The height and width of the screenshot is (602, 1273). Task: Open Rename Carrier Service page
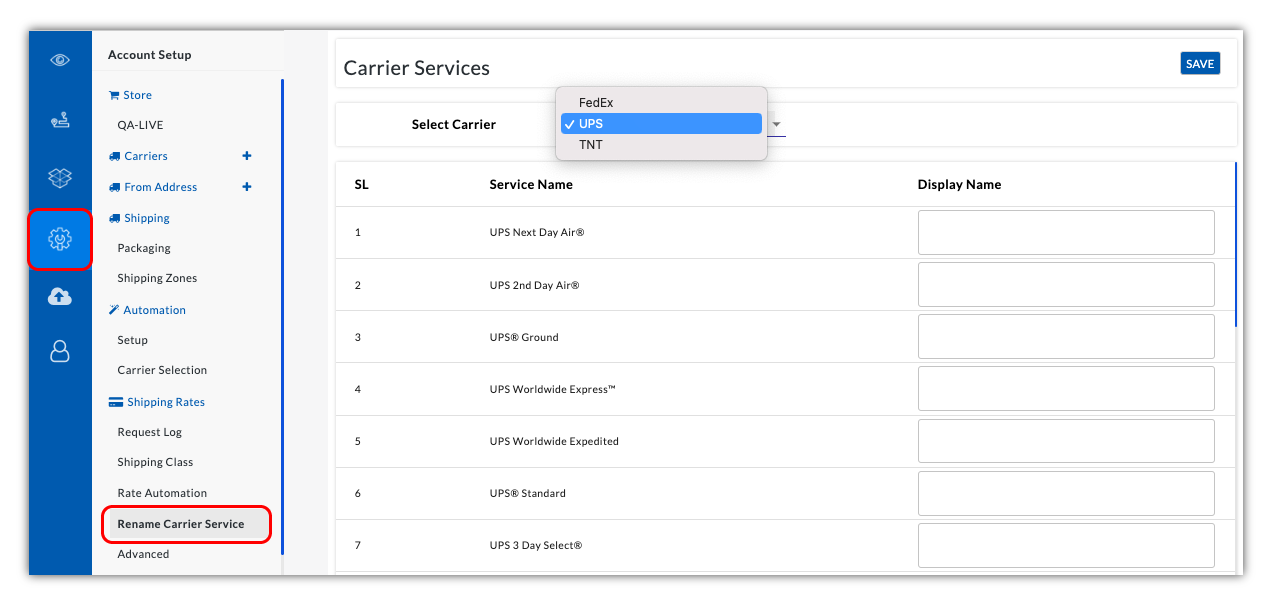186,524
